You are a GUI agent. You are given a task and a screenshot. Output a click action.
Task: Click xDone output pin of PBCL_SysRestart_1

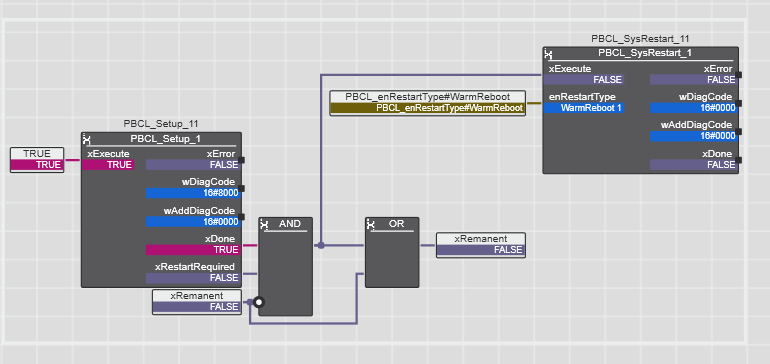(x=739, y=160)
